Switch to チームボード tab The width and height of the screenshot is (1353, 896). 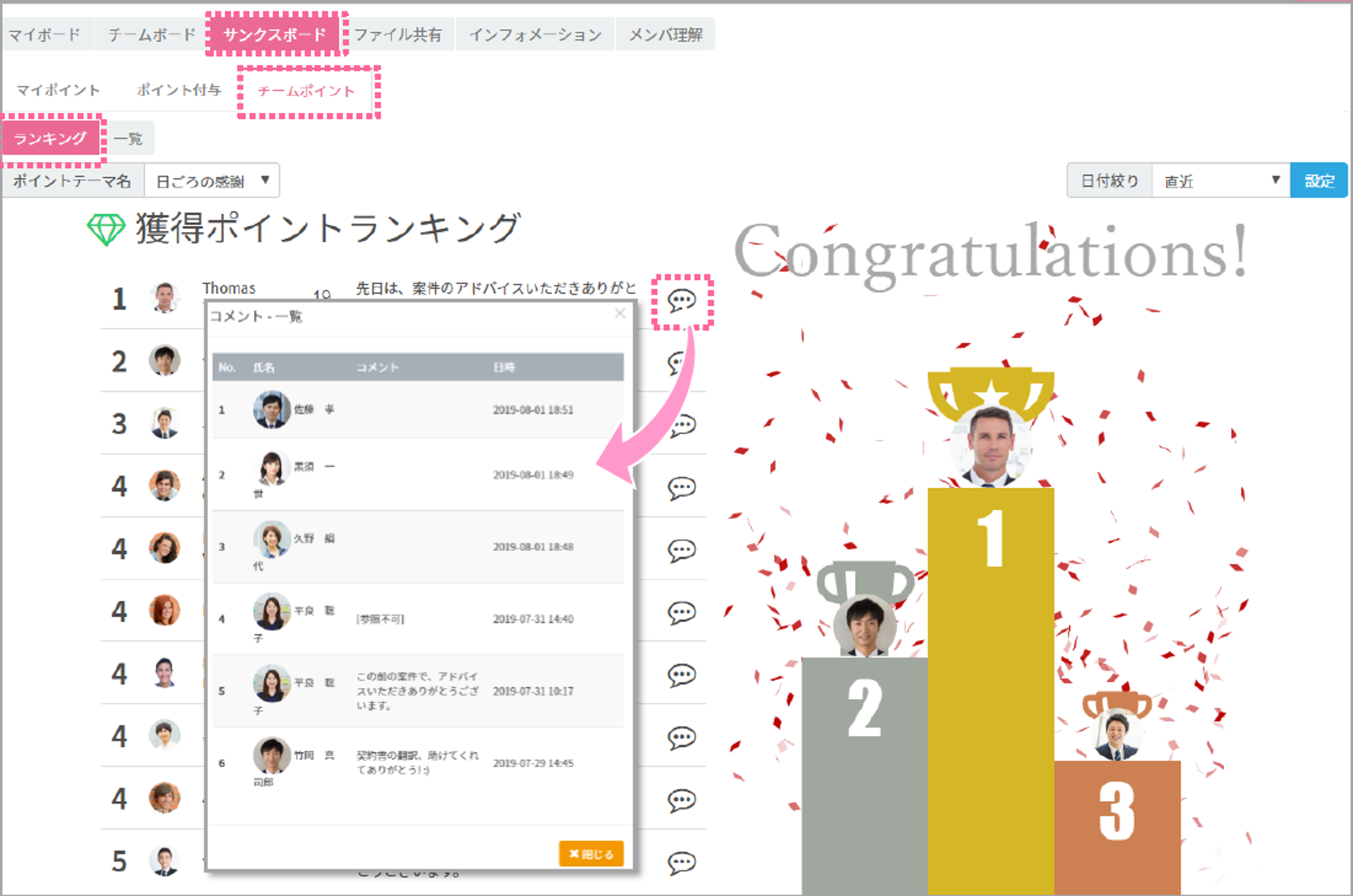[x=151, y=35]
